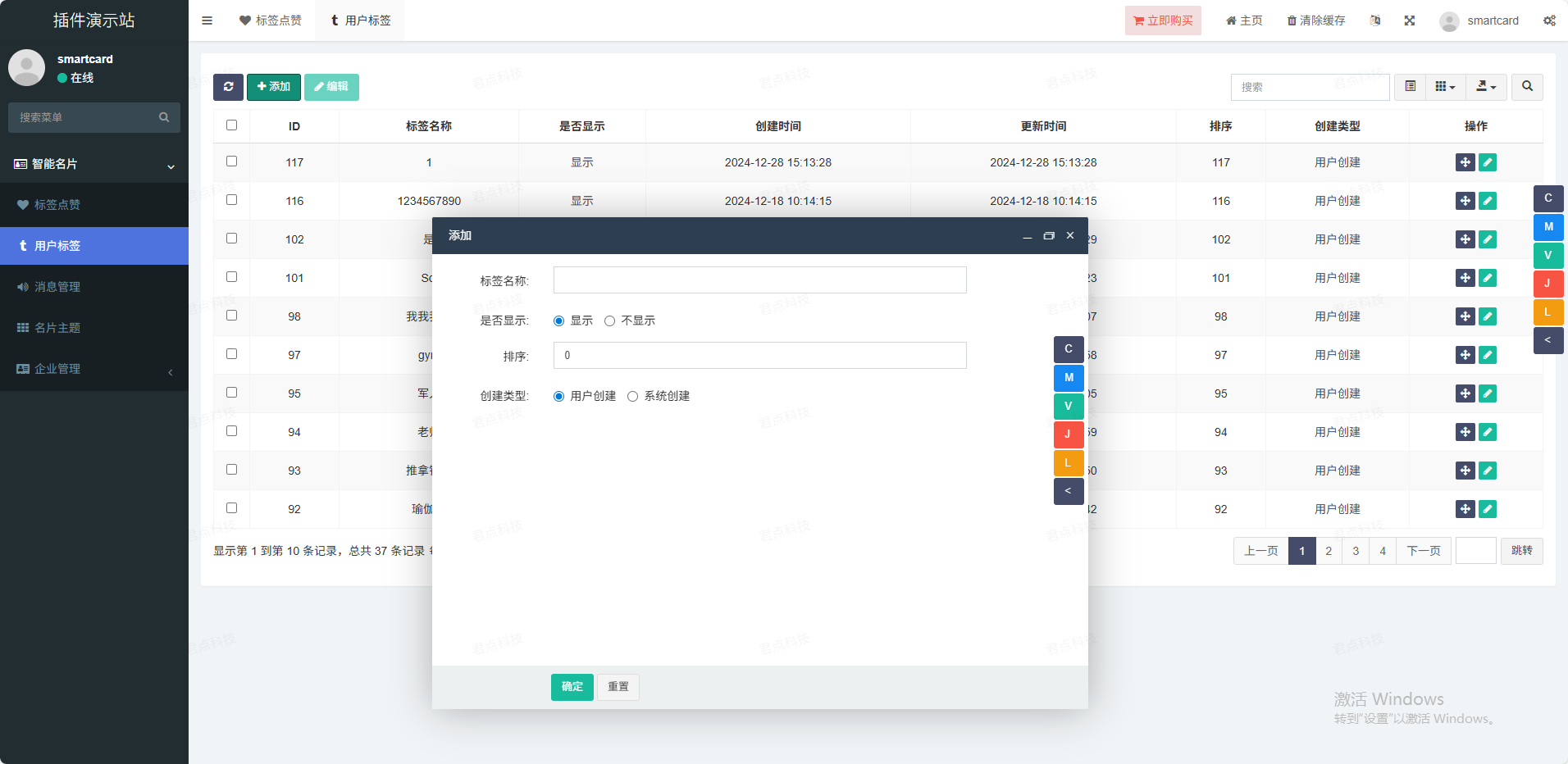
Task: Collapse sidebar using hamburger menu icon
Action: [207, 20]
